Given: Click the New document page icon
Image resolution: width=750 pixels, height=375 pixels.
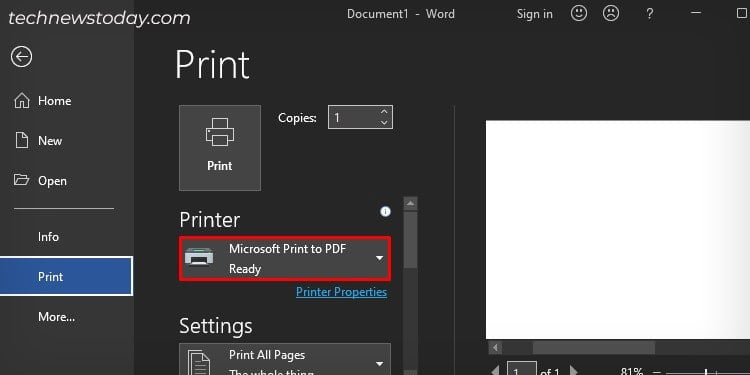Looking at the screenshot, I should [x=22, y=141].
